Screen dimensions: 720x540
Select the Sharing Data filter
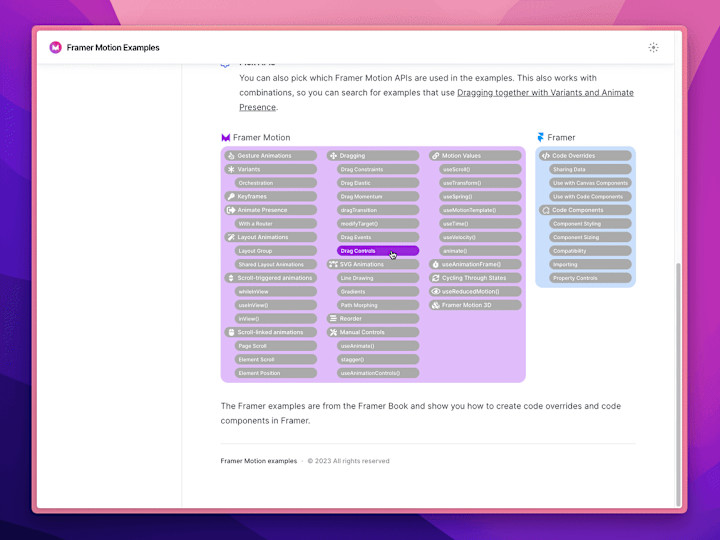(x=591, y=169)
